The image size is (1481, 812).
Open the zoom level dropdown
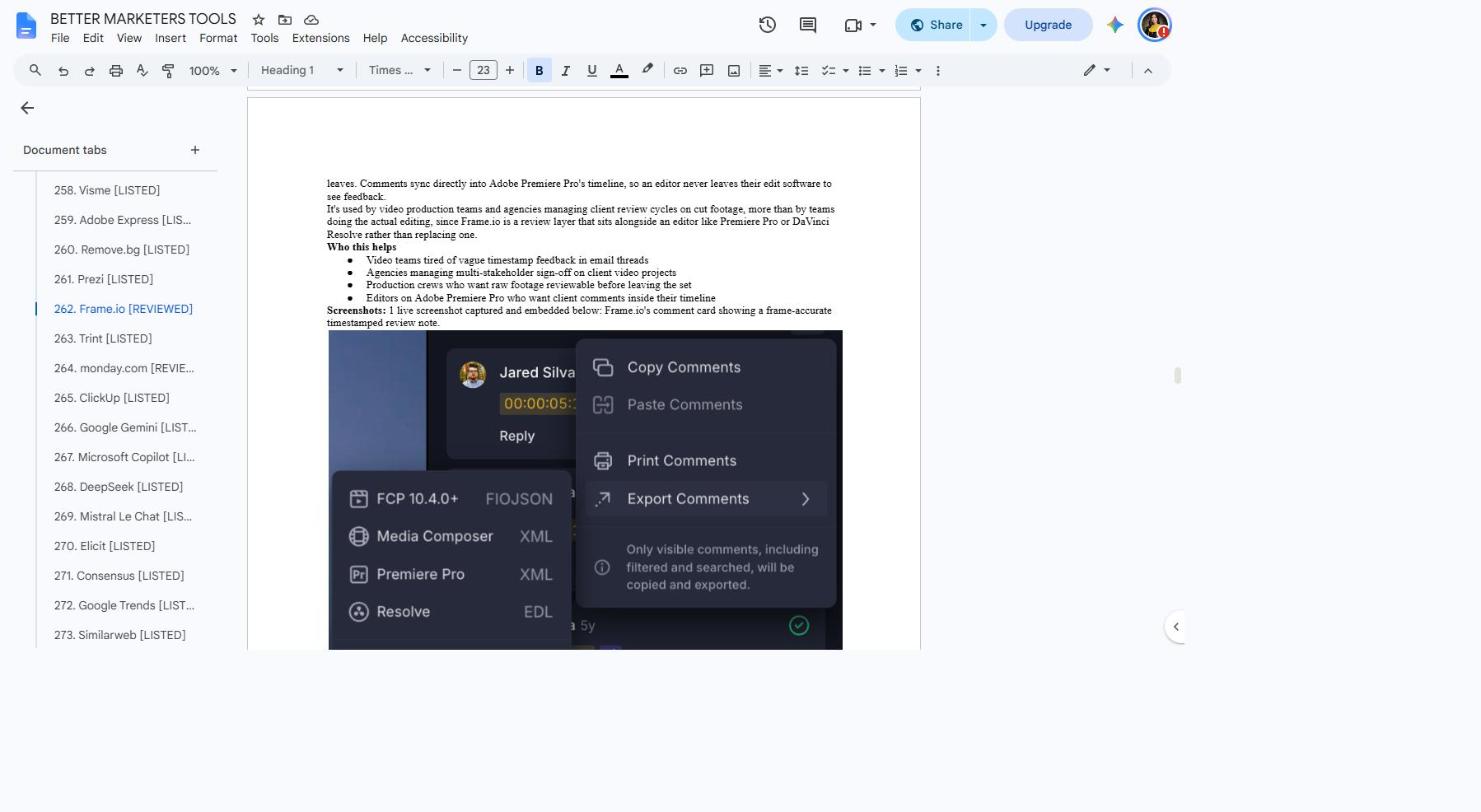point(213,70)
